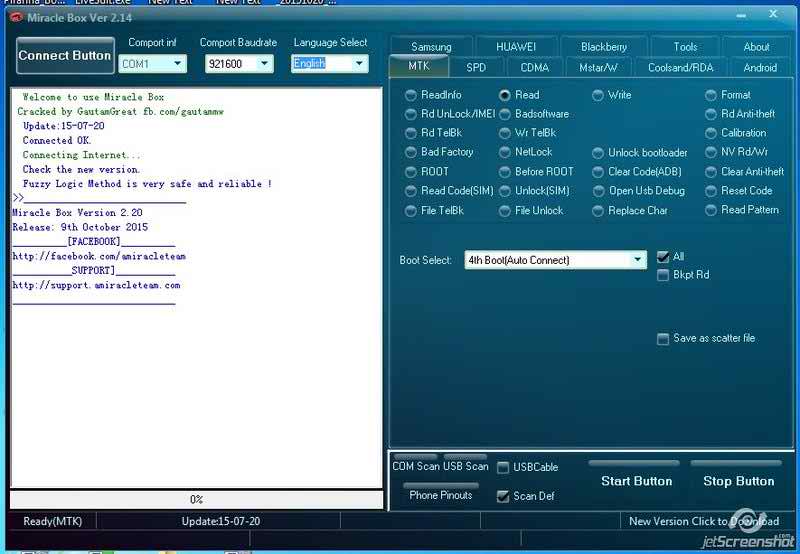Select Calibration radio option
Image resolution: width=800 pixels, height=554 pixels.
click(736, 133)
